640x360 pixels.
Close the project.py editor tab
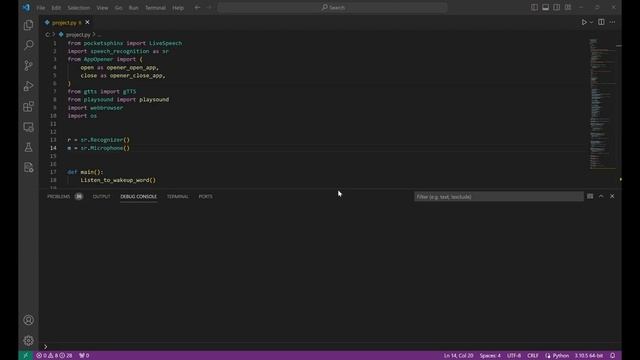87,22
